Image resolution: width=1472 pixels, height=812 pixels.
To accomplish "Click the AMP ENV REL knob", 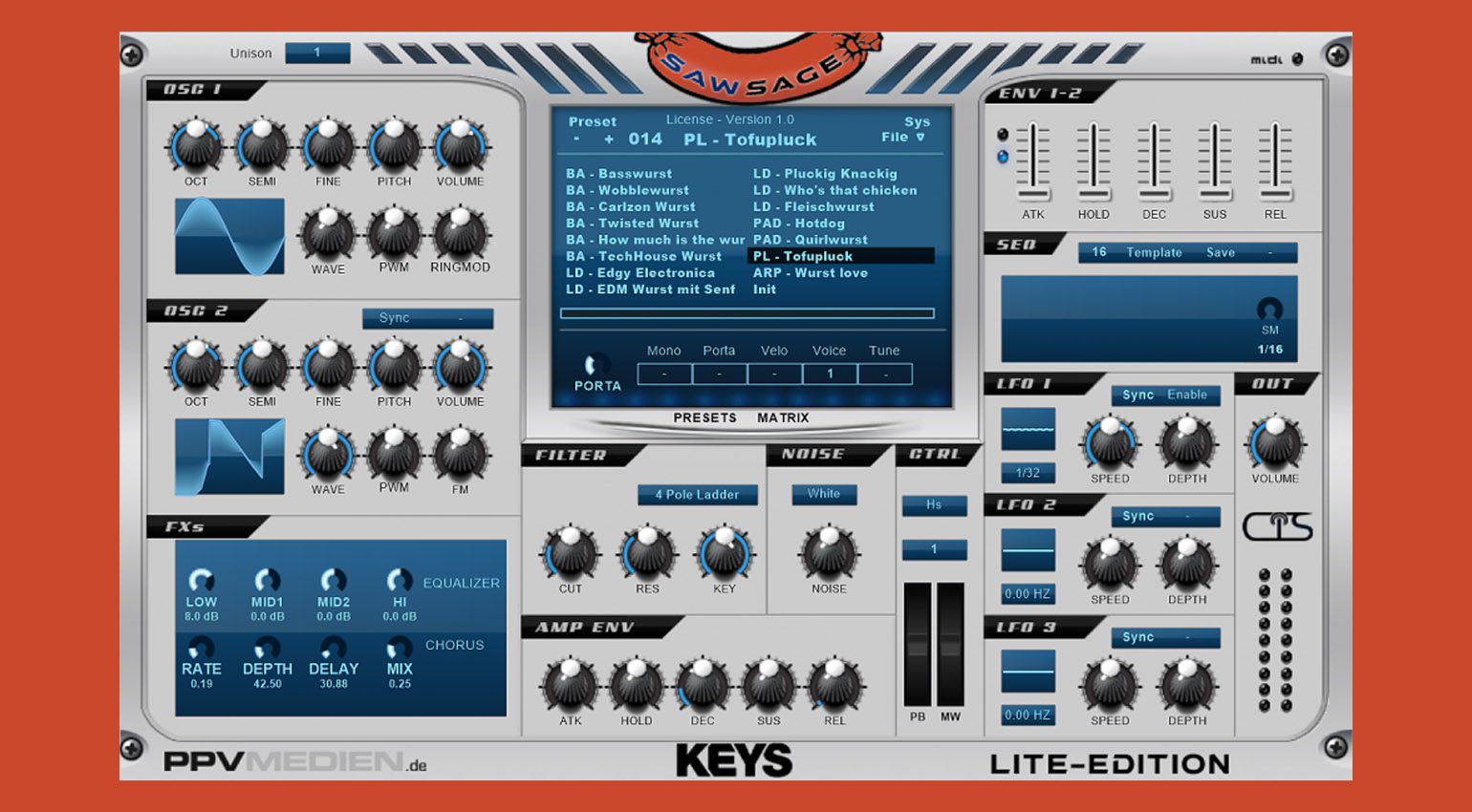I will [x=834, y=685].
